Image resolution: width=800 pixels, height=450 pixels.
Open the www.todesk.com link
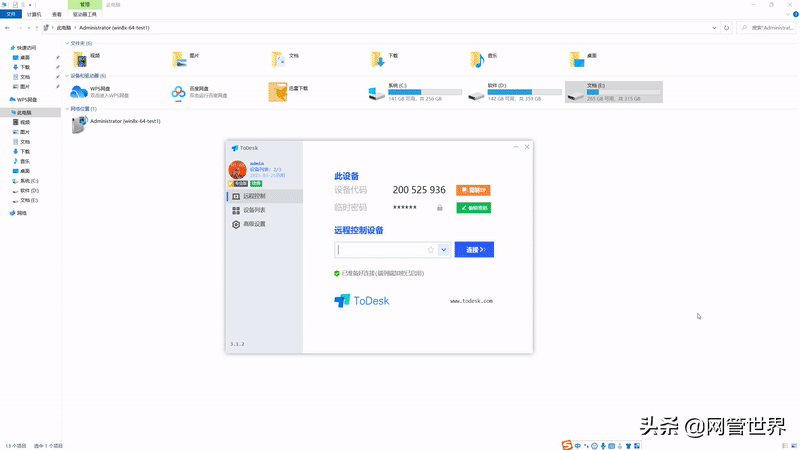471,301
